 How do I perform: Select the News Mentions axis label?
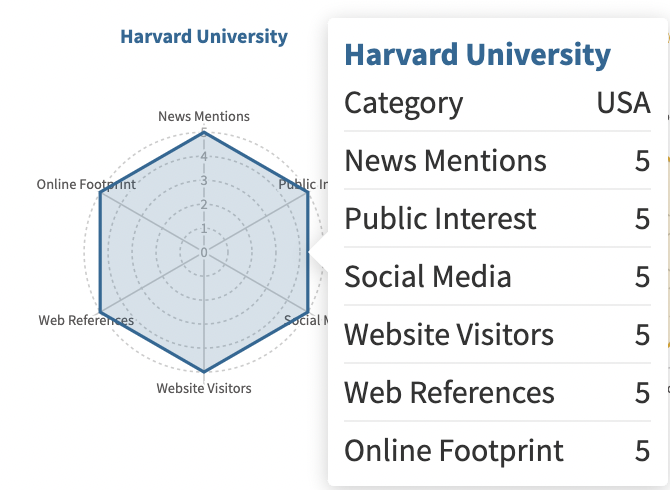click(204, 116)
